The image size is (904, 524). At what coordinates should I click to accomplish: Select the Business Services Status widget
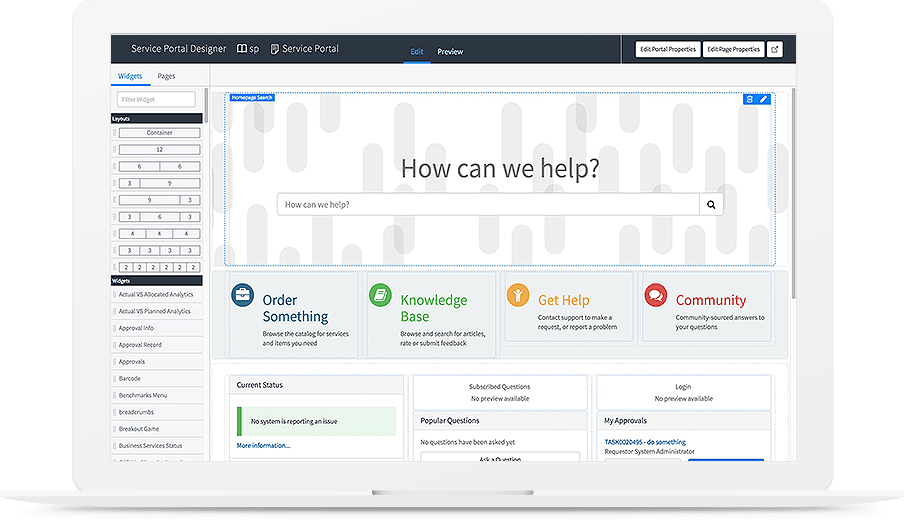click(x=157, y=446)
